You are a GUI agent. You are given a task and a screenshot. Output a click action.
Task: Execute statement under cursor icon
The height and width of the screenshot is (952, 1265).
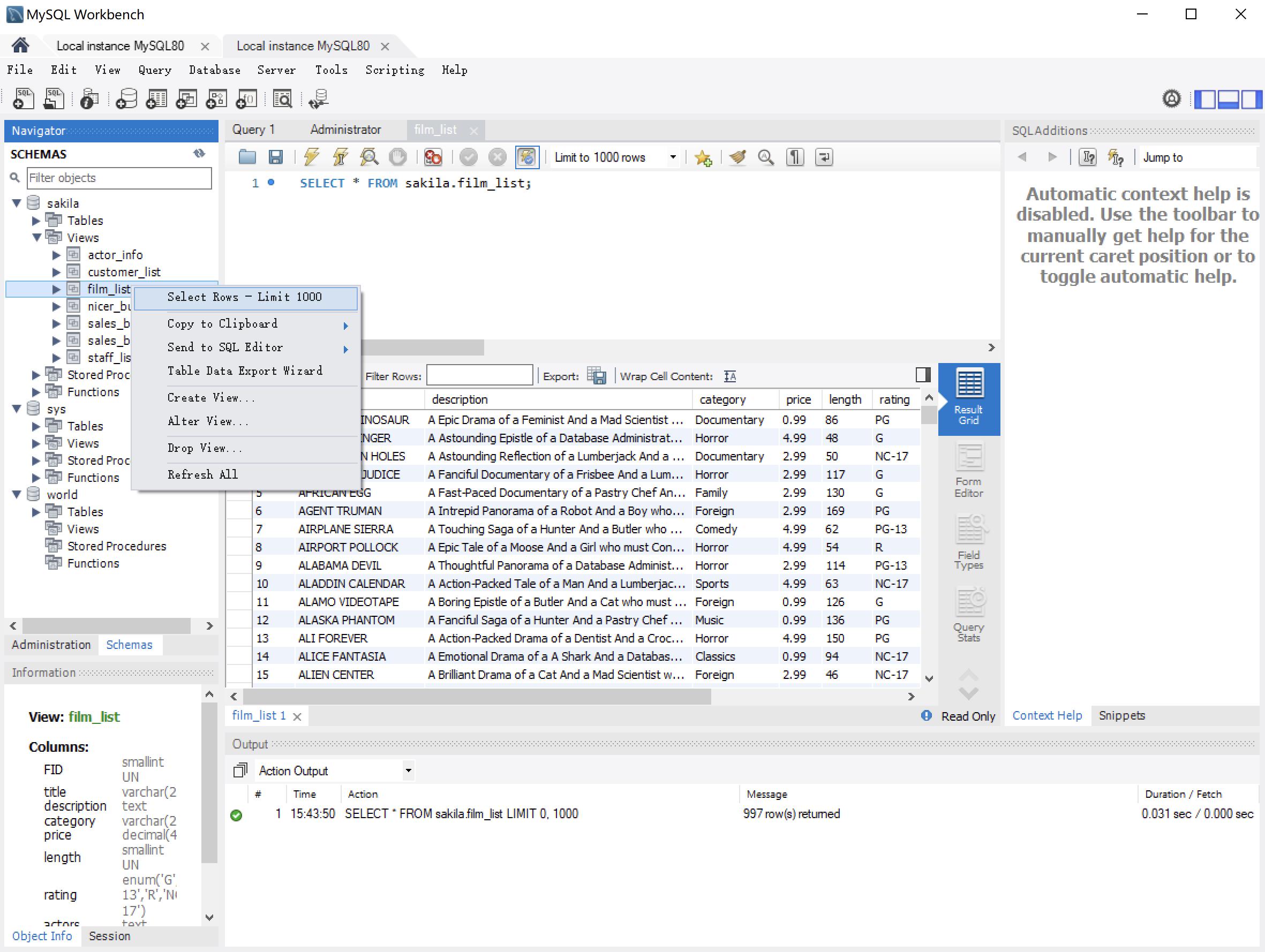click(340, 157)
